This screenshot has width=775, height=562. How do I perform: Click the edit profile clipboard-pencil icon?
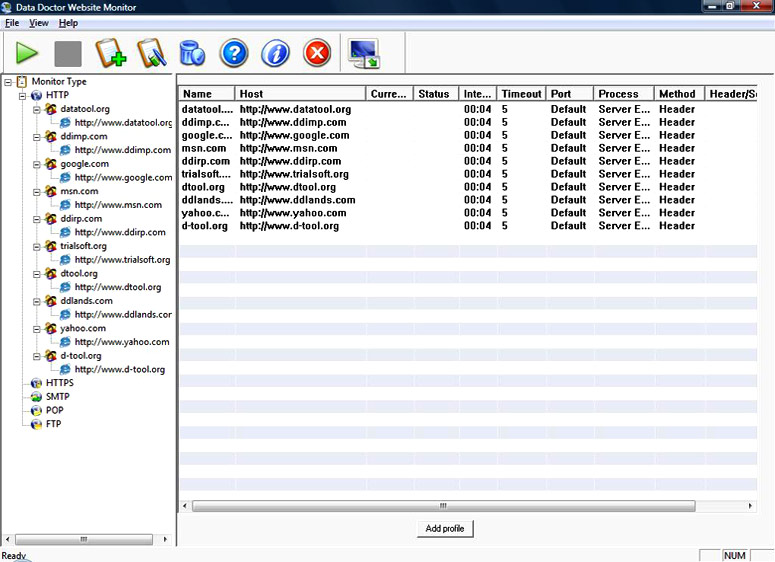point(152,53)
